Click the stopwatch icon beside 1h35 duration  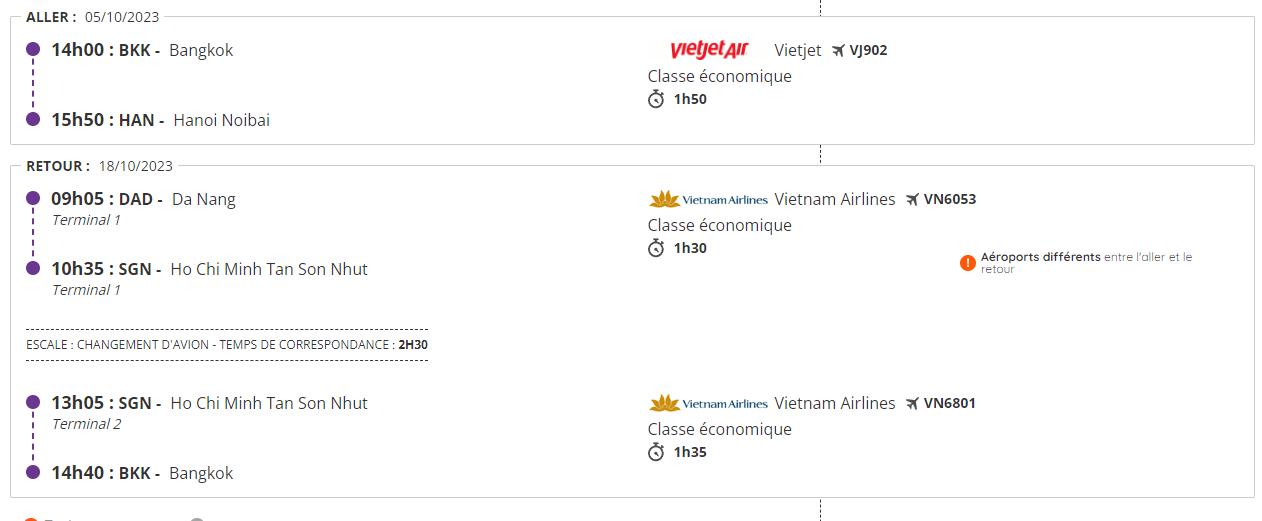pos(656,452)
